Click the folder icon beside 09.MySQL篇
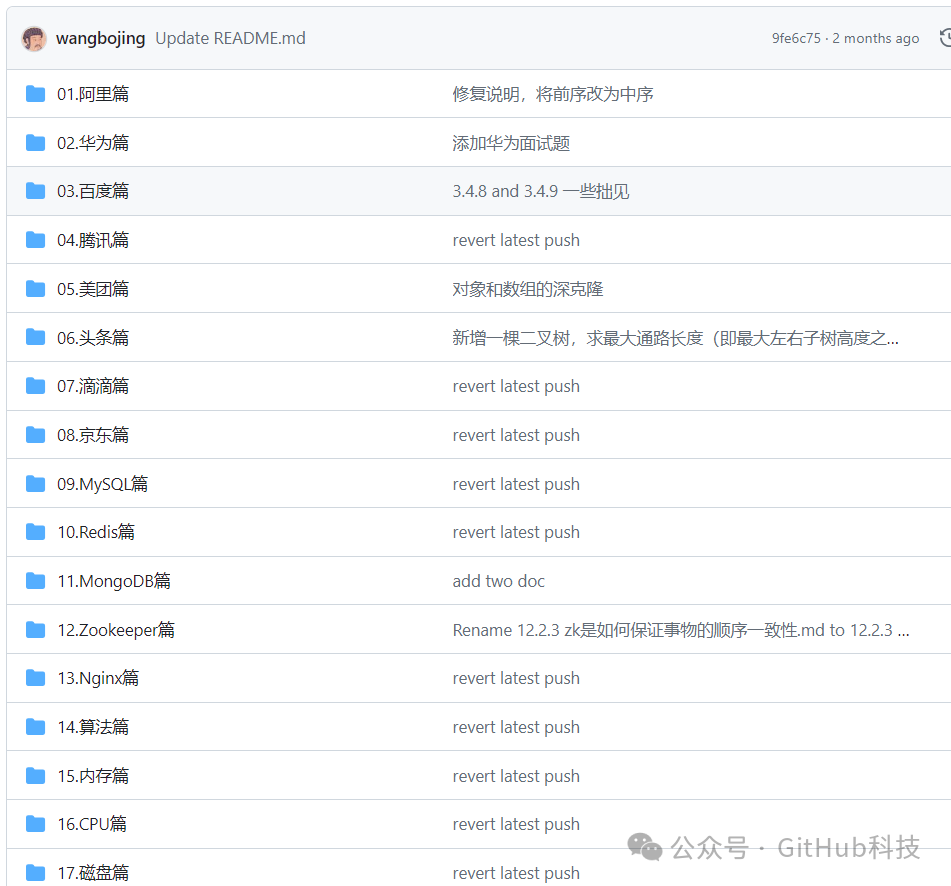The image size is (951, 886). [35, 483]
